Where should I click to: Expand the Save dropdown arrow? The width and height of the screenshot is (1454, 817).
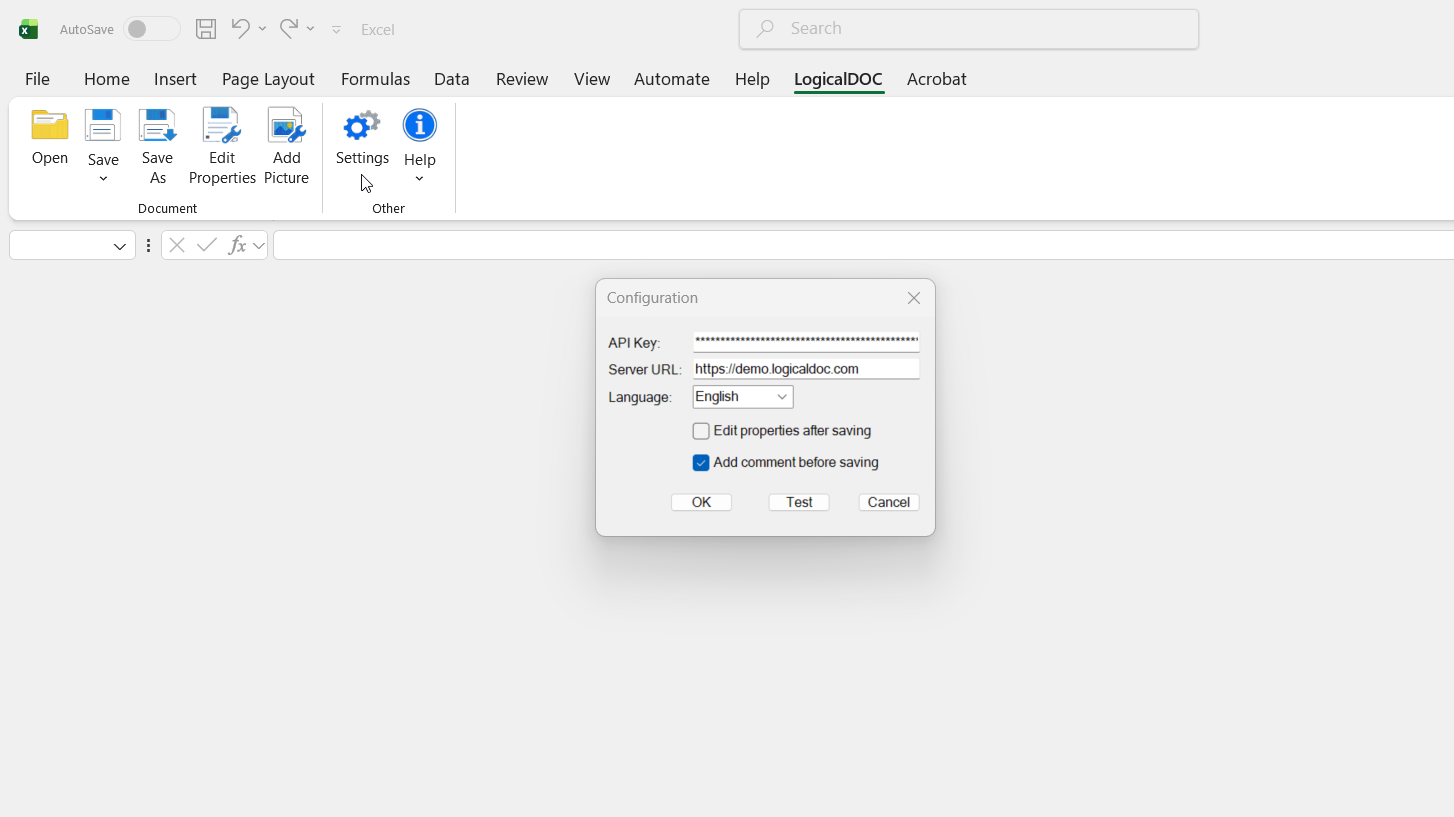103,179
